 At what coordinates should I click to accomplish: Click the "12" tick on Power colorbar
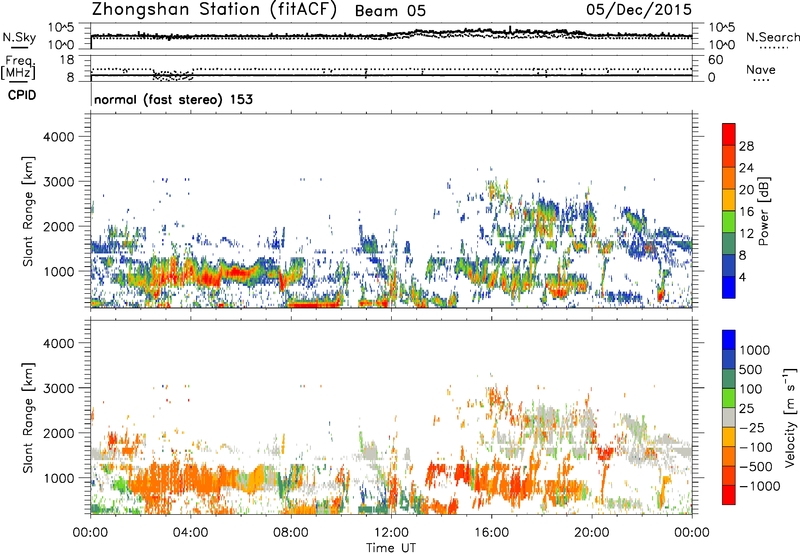(x=746, y=234)
